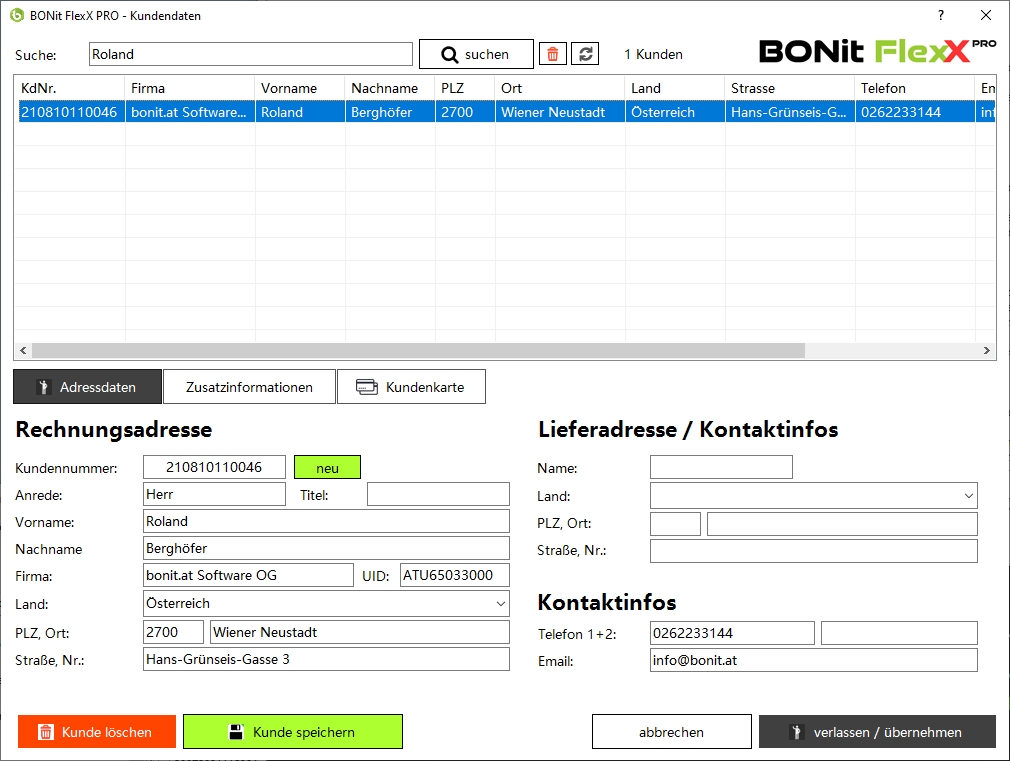Viewport: 1010px width, 761px height.
Task: Focus the delivery Name field
Action: point(721,467)
